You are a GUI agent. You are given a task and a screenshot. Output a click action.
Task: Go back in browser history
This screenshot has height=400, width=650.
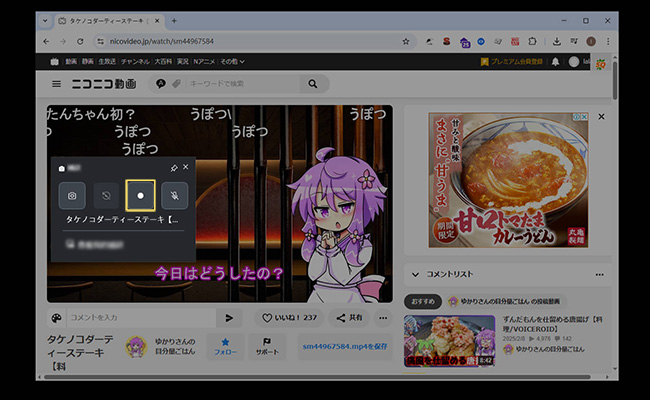tap(46, 41)
